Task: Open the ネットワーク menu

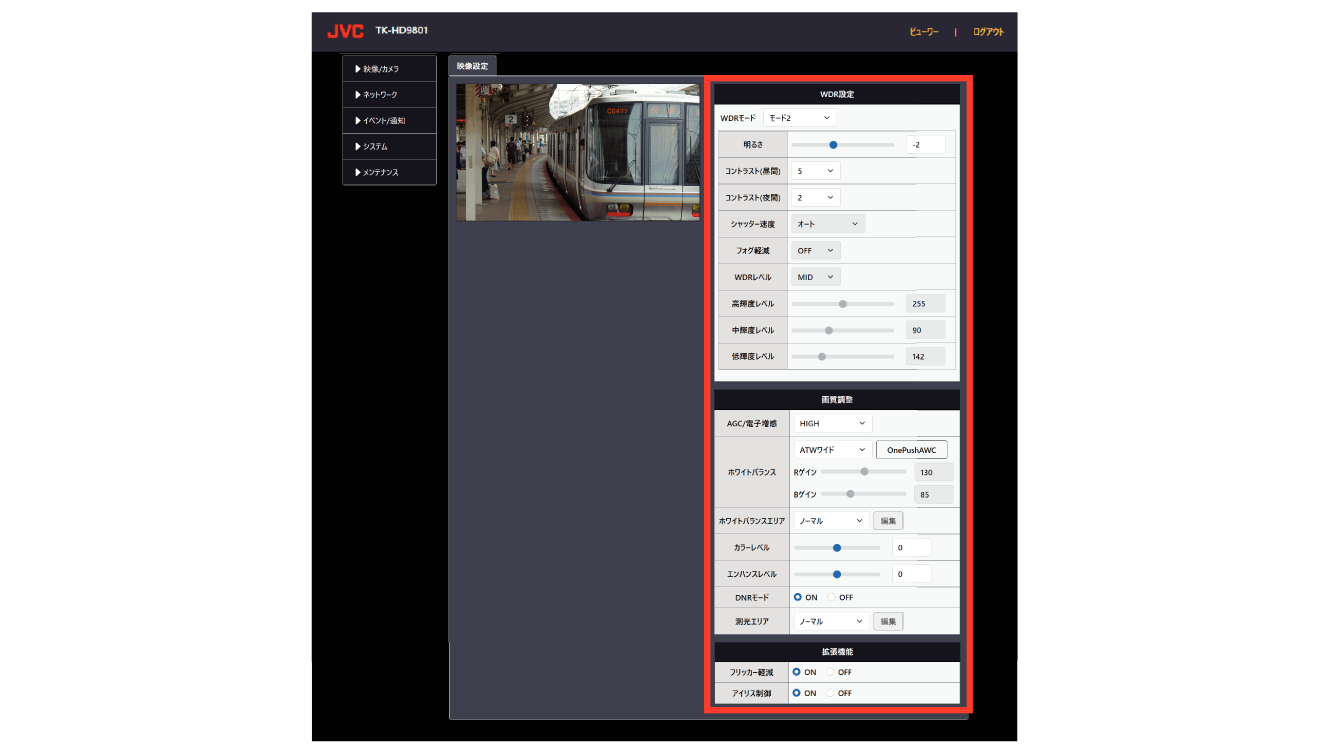Action: pyautogui.click(x=389, y=95)
